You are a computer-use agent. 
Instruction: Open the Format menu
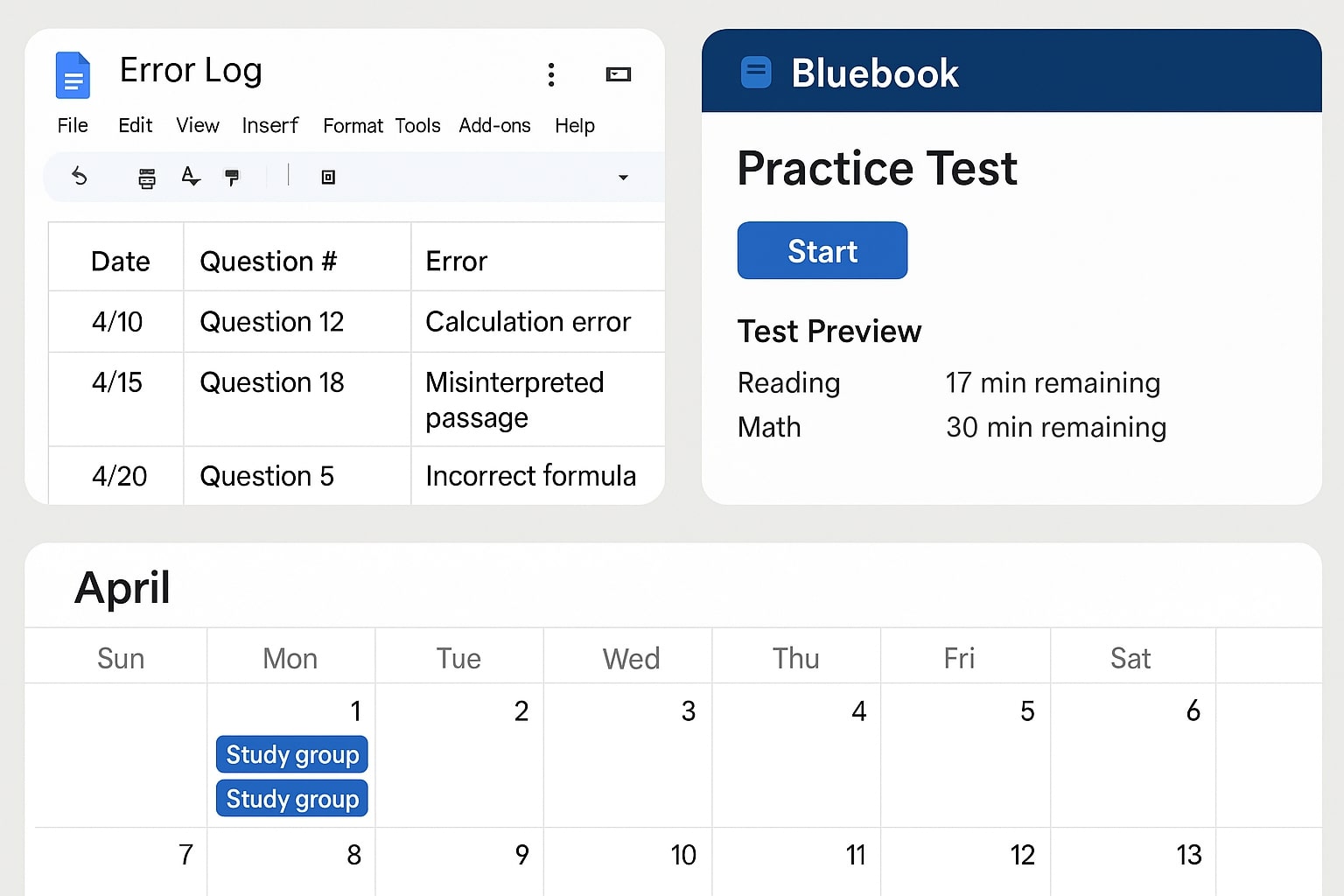point(353,126)
